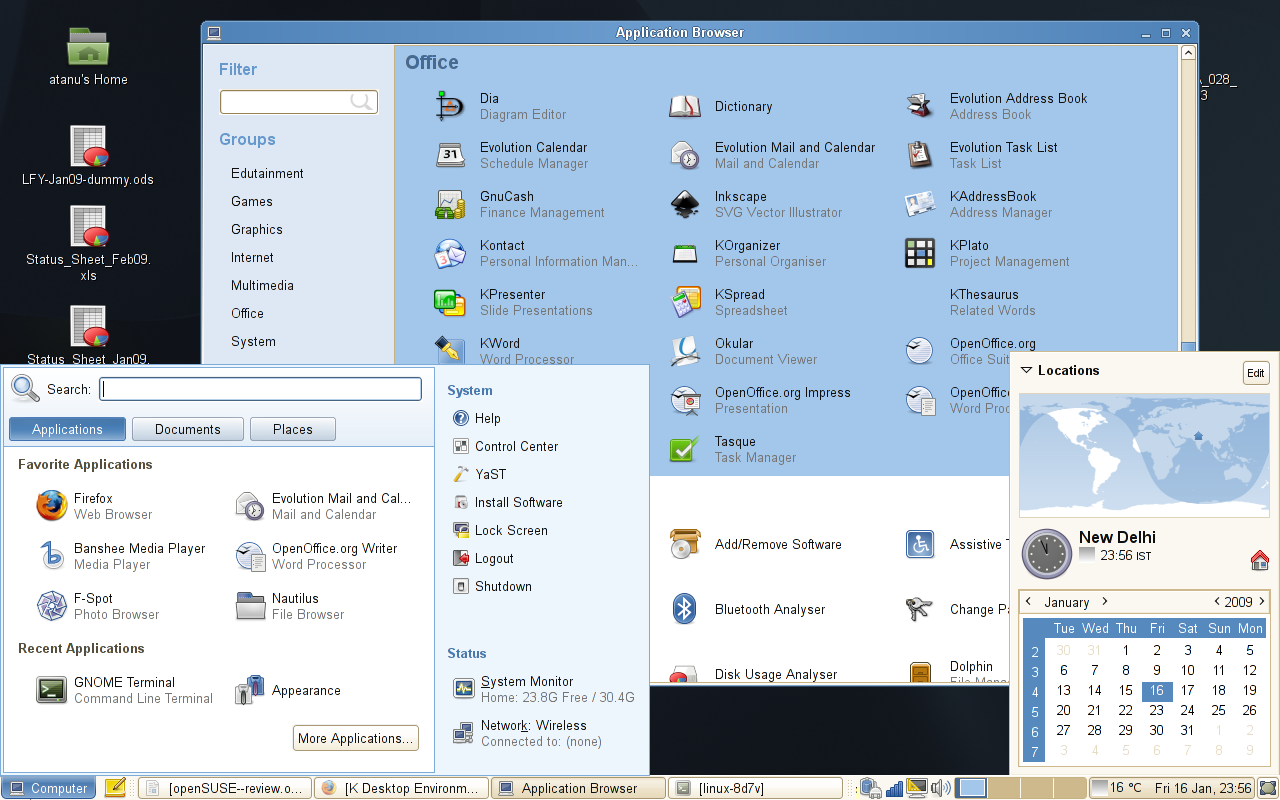Collapse the Locations section triangle
Image resolution: width=1280 pixels, height=800 pixels.
coord(1026,370)
